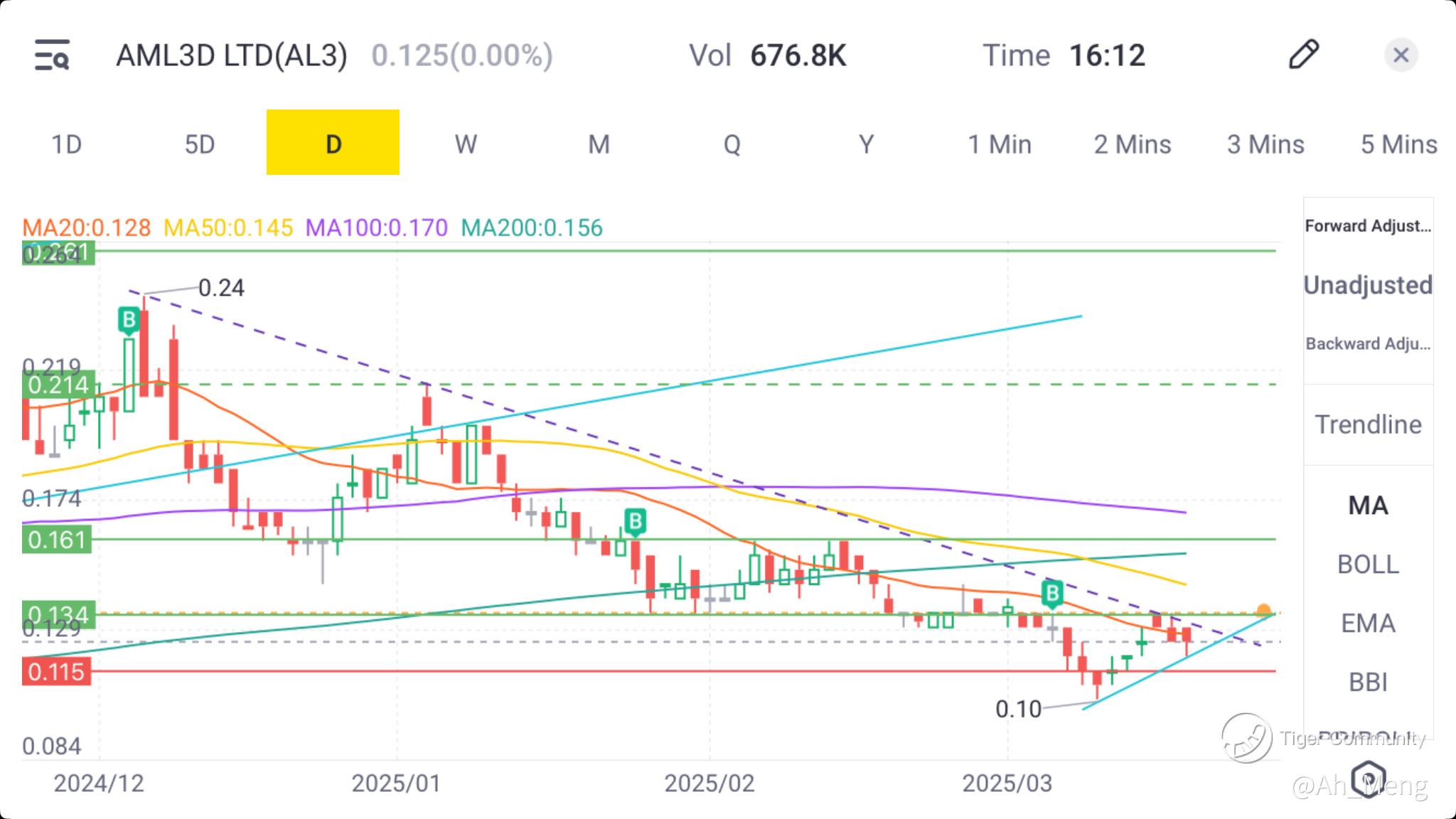
Task: Tap the hexagon icon at bottom right
Action: coord(1369,778)
